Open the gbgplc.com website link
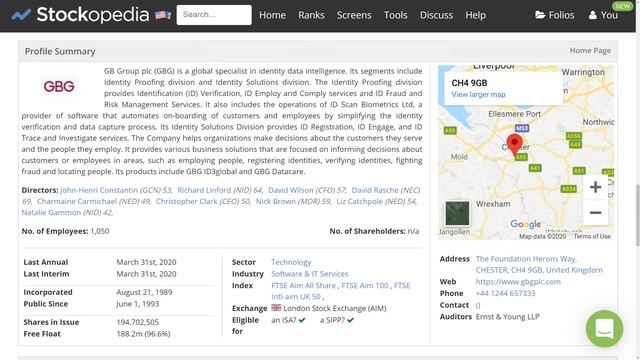 (x=518, y=282)
